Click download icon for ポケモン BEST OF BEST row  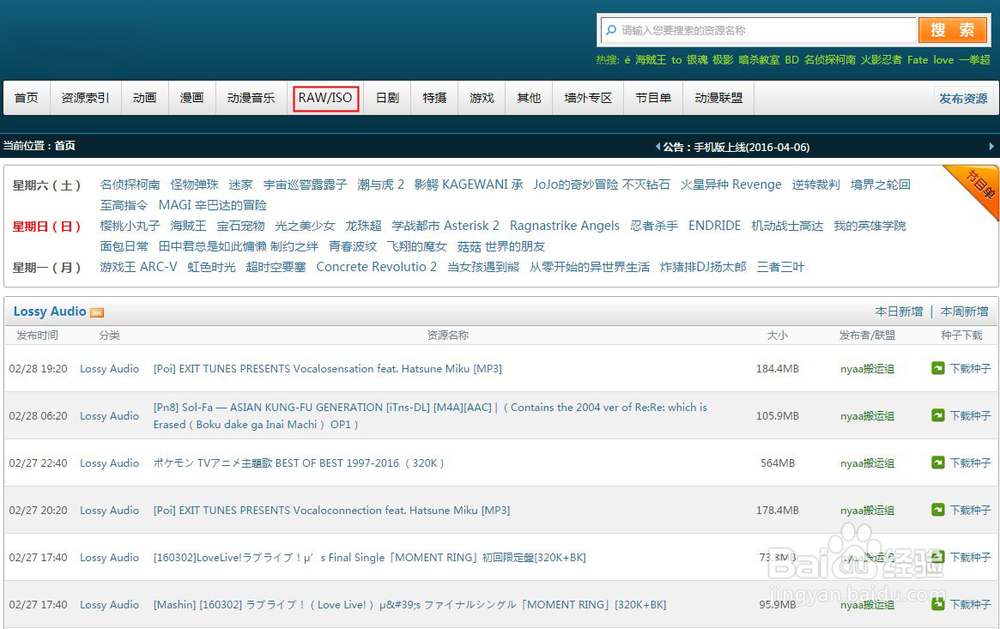coord(938,462)
